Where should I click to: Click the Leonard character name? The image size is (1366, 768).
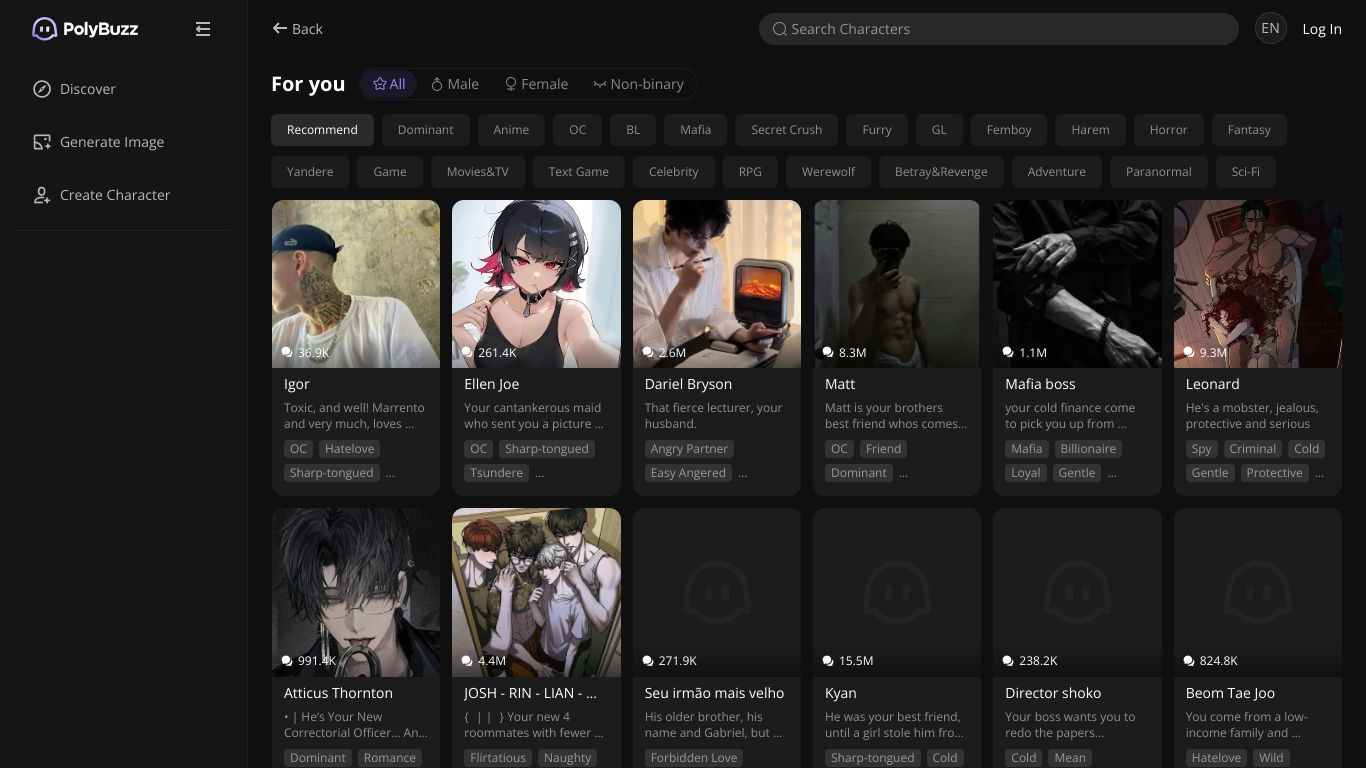pyautogui.click(x=1212, y=384)
